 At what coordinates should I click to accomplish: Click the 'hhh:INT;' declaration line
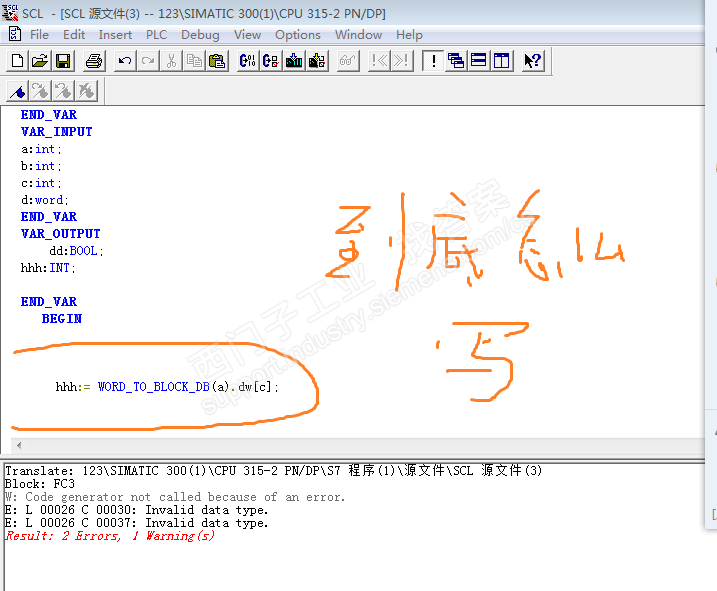pyautogui.click(x=48, y=268)
